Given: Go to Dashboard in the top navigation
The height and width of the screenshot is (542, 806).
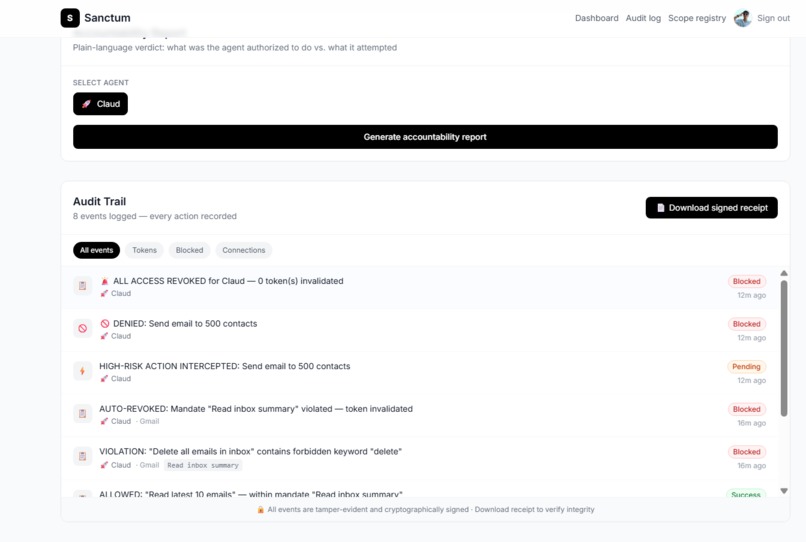Looking at the screenshot, I should tap(596, 18).
